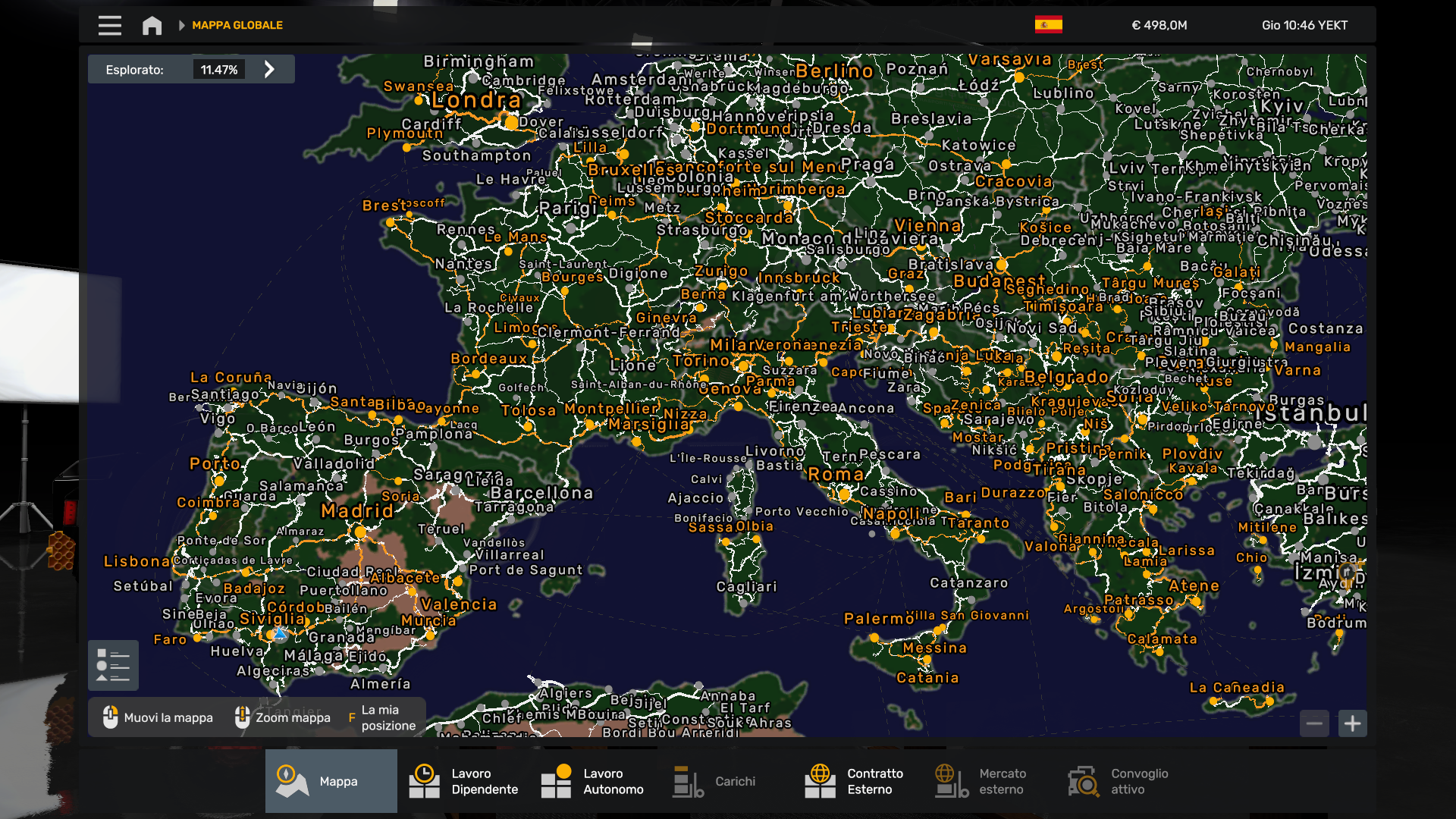Select La Coruña on the map
Viewport: 1456px width, 819px height.
click(x=231, y=377)
